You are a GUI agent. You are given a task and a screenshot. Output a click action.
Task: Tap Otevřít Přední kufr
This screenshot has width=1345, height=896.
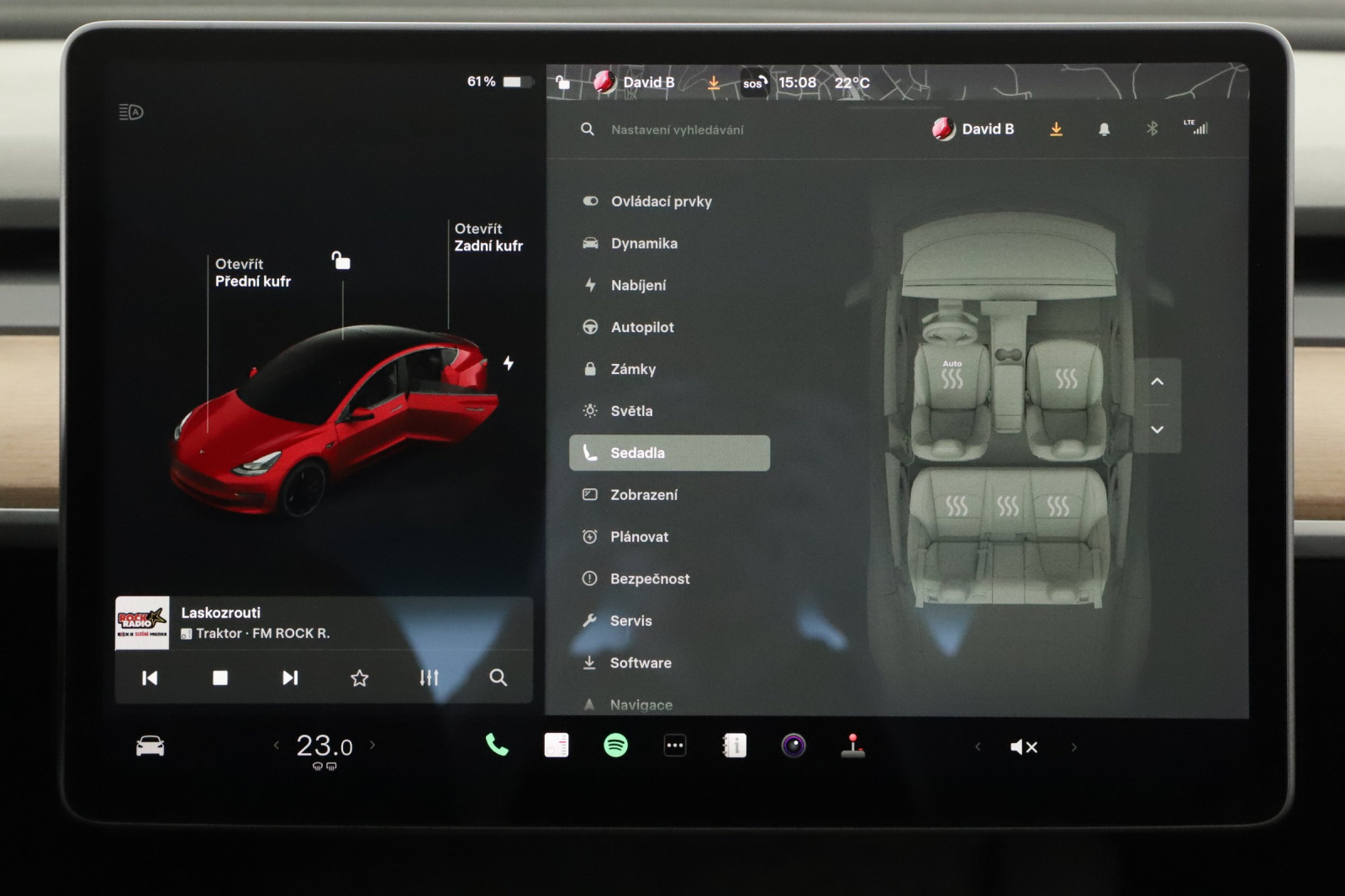pos(252,272)
